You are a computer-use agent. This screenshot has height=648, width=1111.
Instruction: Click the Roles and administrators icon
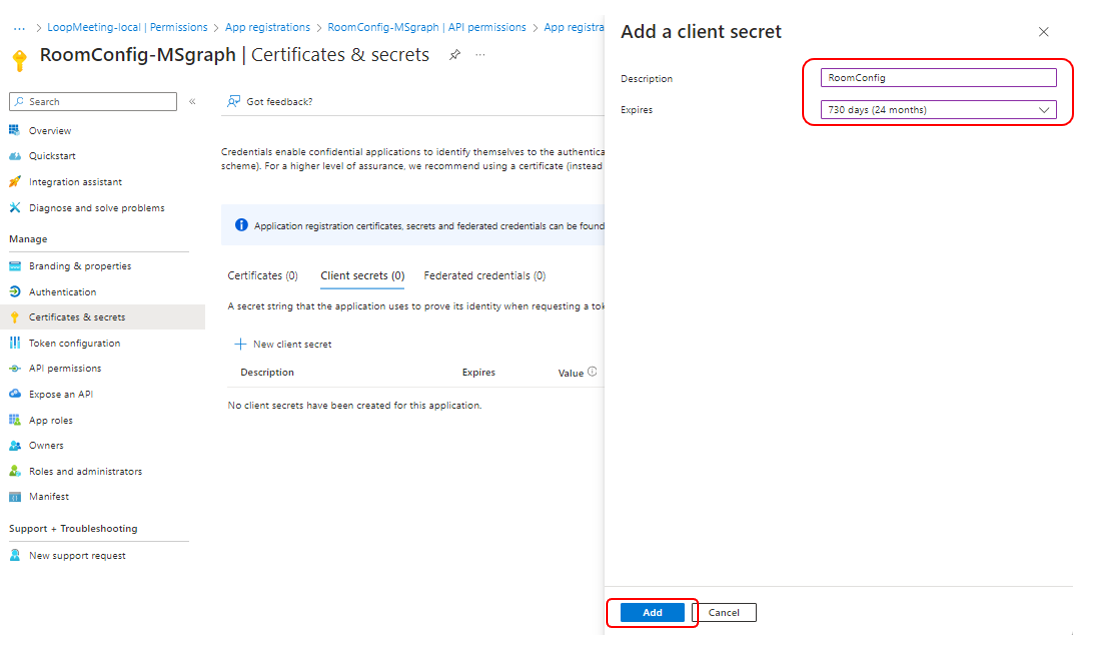tap(14, 471)
